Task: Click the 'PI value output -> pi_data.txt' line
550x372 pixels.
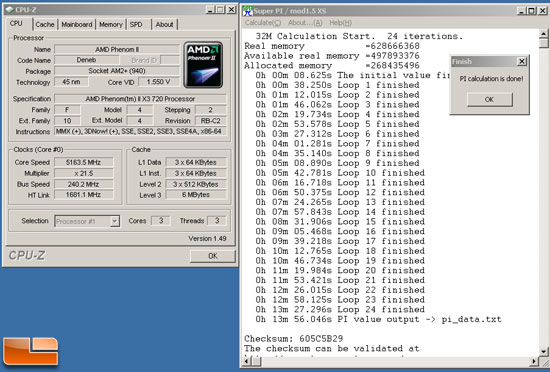Action: (x=378, y=319)
